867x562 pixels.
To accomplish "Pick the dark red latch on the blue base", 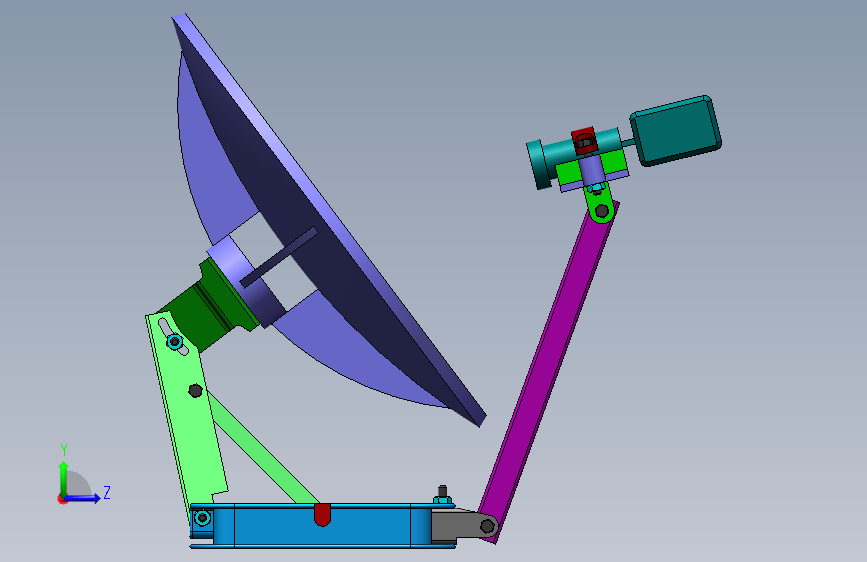I will point(322,515).
